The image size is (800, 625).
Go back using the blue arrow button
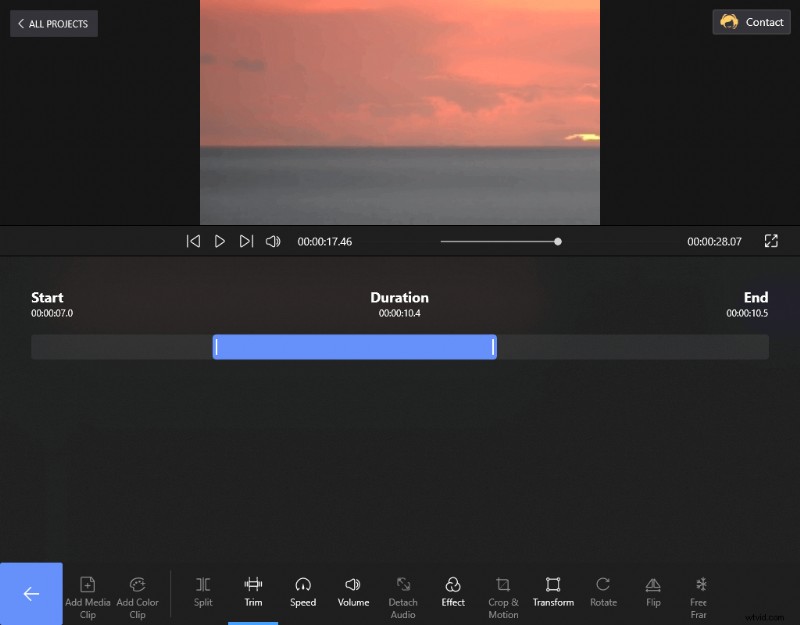point(32,593)
